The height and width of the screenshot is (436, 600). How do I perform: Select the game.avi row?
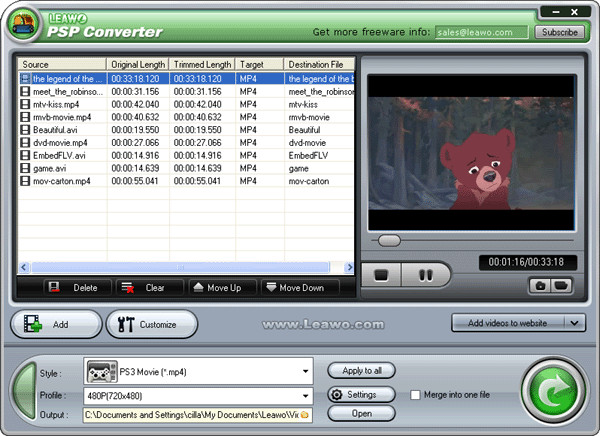[186, 168]
